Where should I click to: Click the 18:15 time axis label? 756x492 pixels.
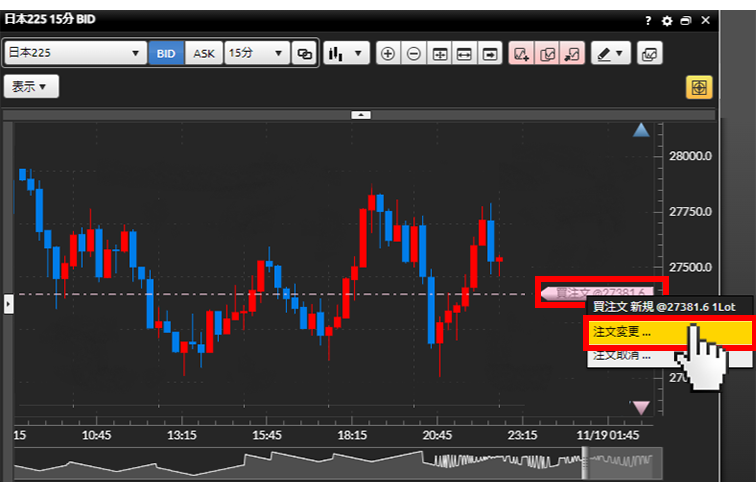352,435
